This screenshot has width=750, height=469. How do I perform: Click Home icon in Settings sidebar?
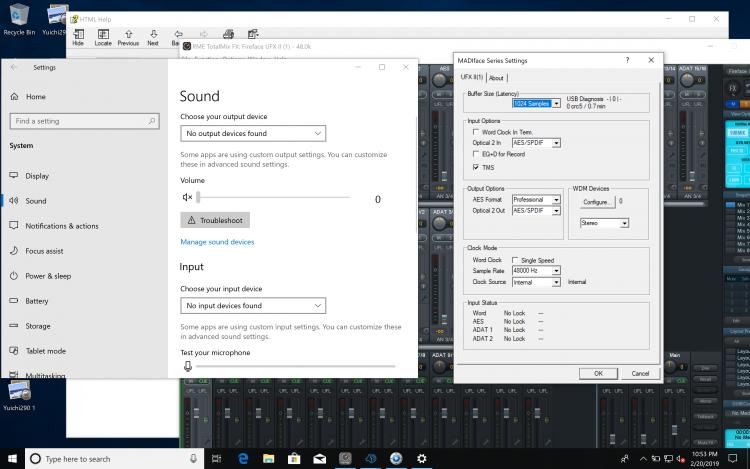[x=14, y=97]
